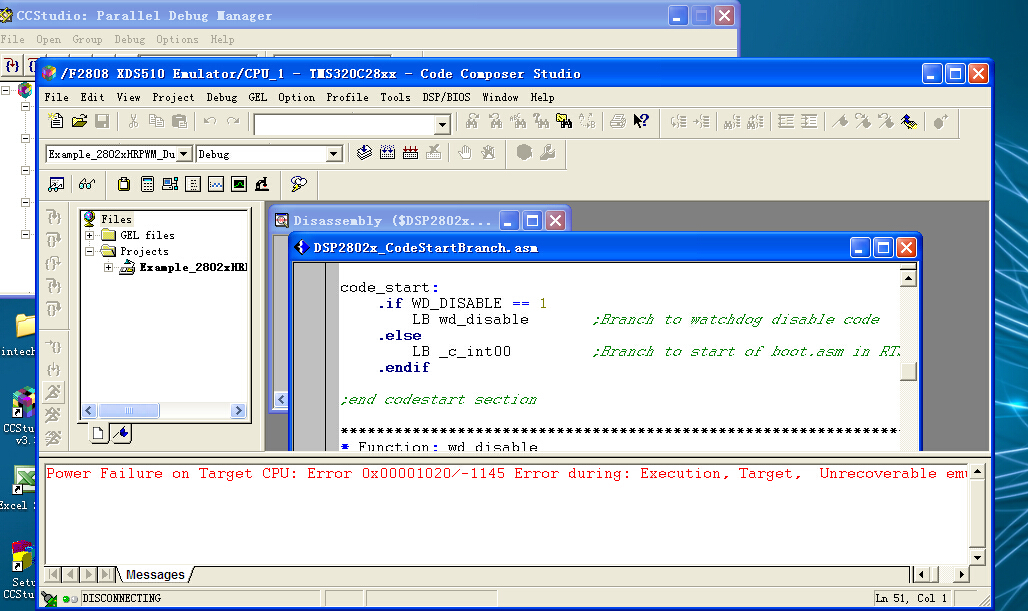Open the find text combo dropdown arrow
The image size is (1028, 611).
pos(443,125)
